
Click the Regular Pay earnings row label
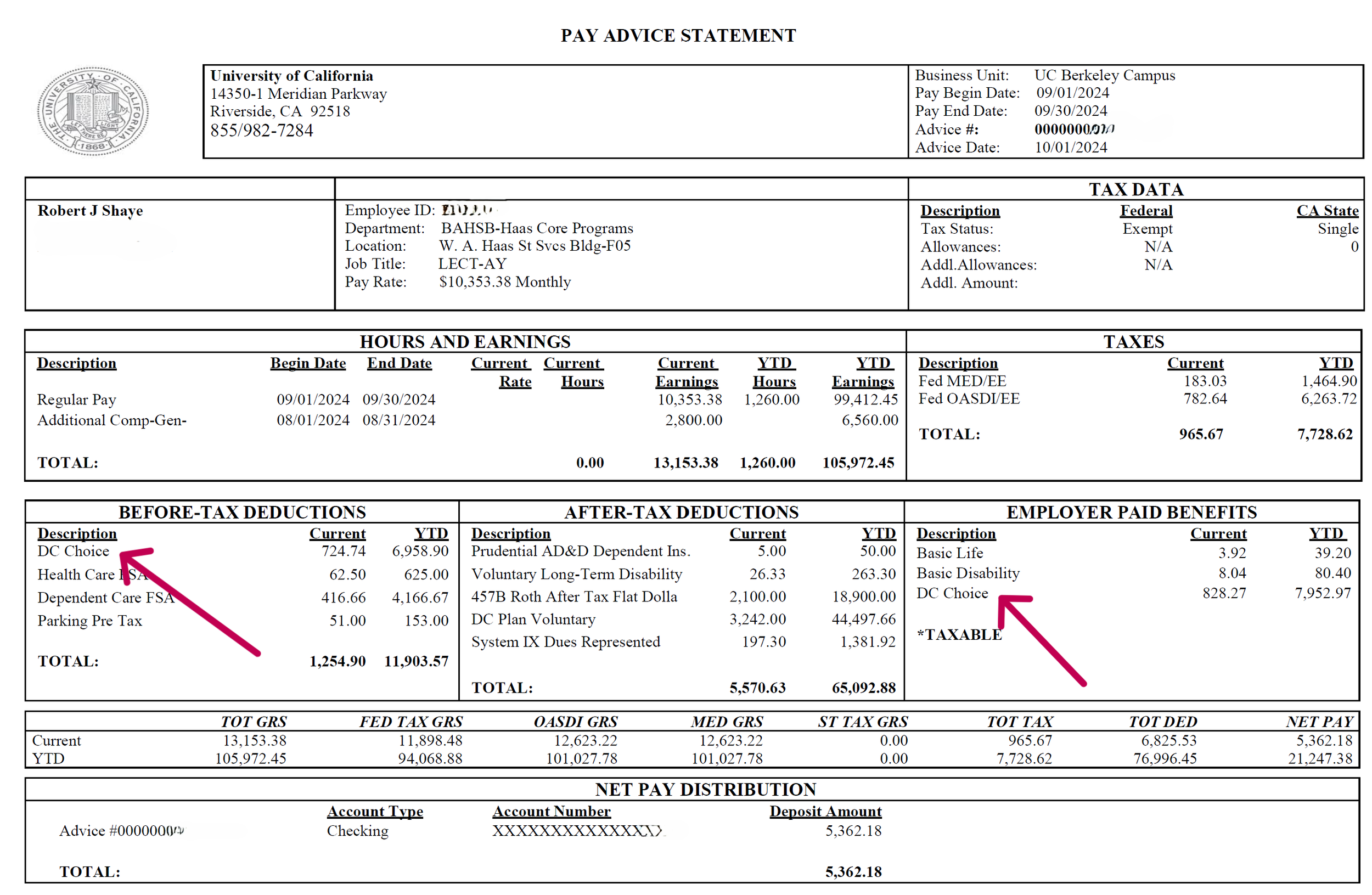pyautogui.click(x=77, y=400)
